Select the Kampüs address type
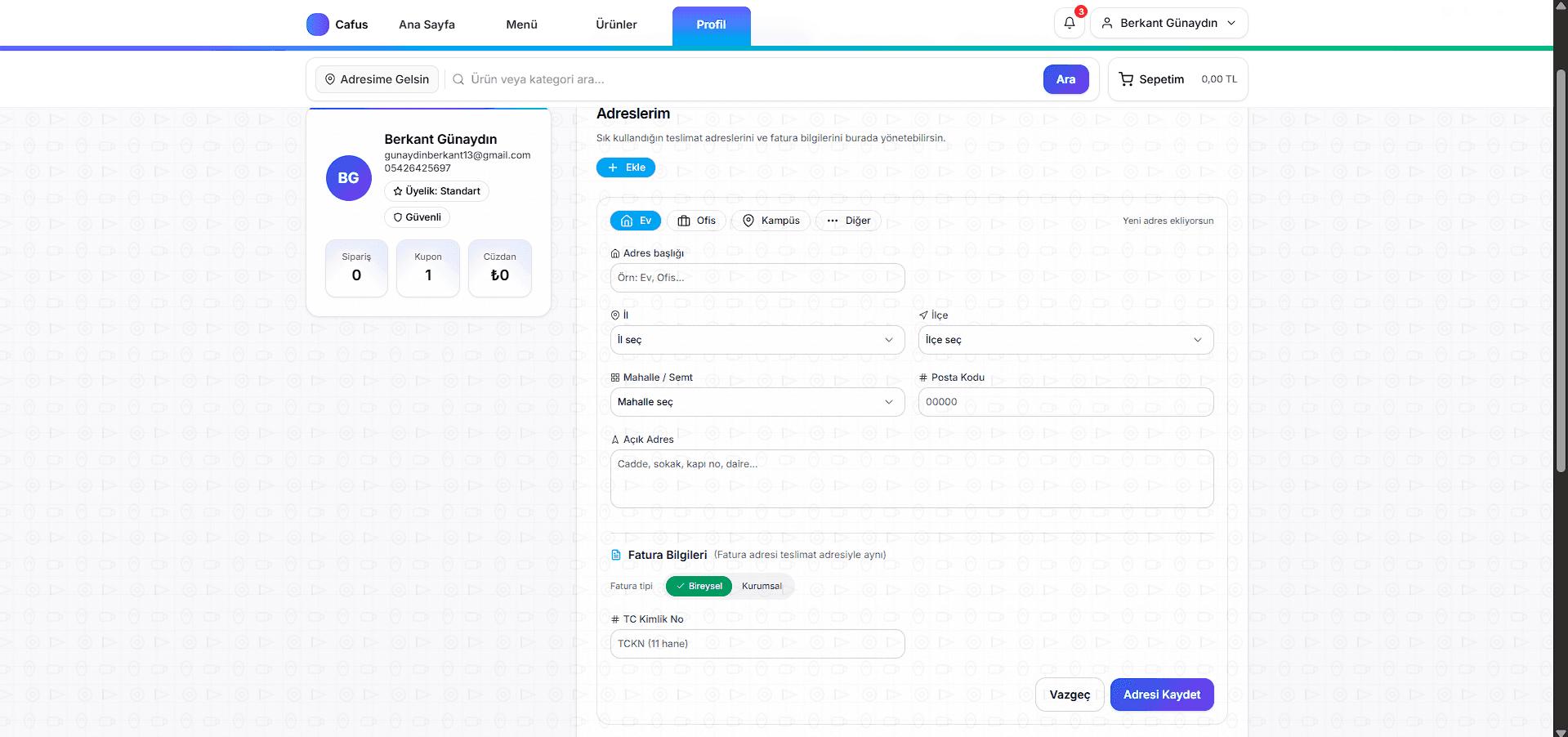1568x737 pixels. (771, 221)
